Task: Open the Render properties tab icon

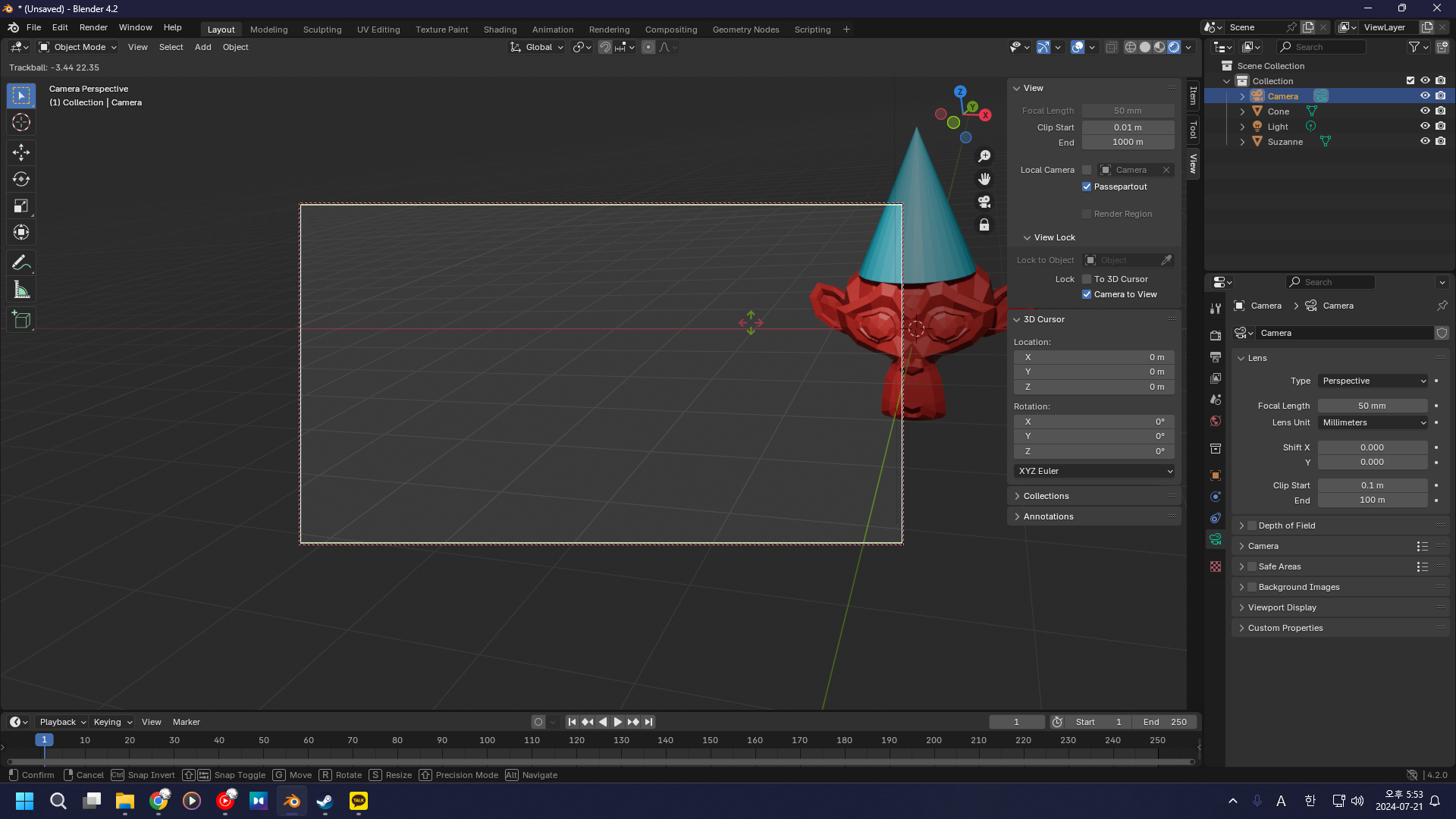Action: [1216, 335]
